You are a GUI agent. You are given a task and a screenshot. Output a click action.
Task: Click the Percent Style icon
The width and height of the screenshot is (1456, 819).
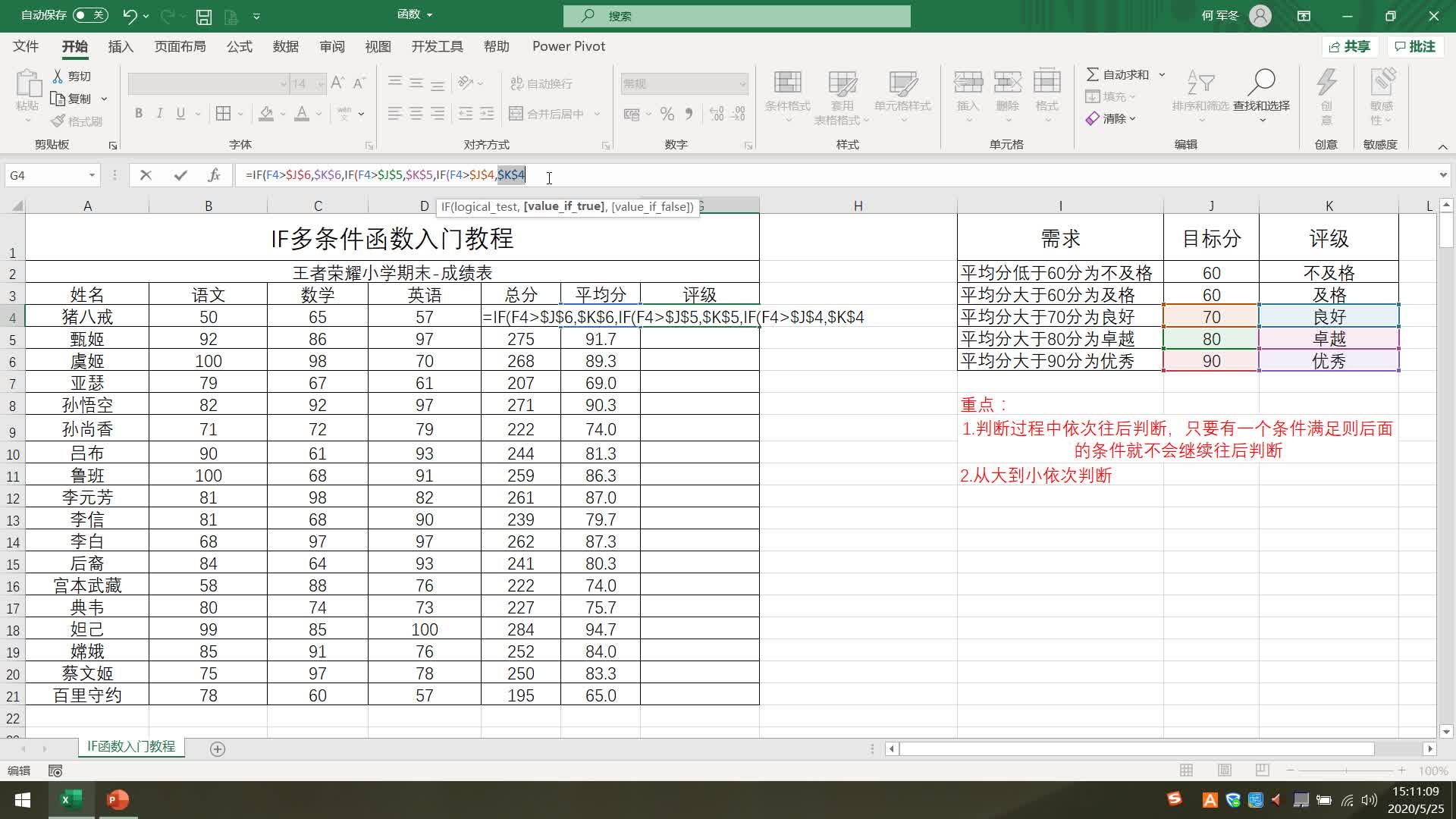tap(667, 114)
